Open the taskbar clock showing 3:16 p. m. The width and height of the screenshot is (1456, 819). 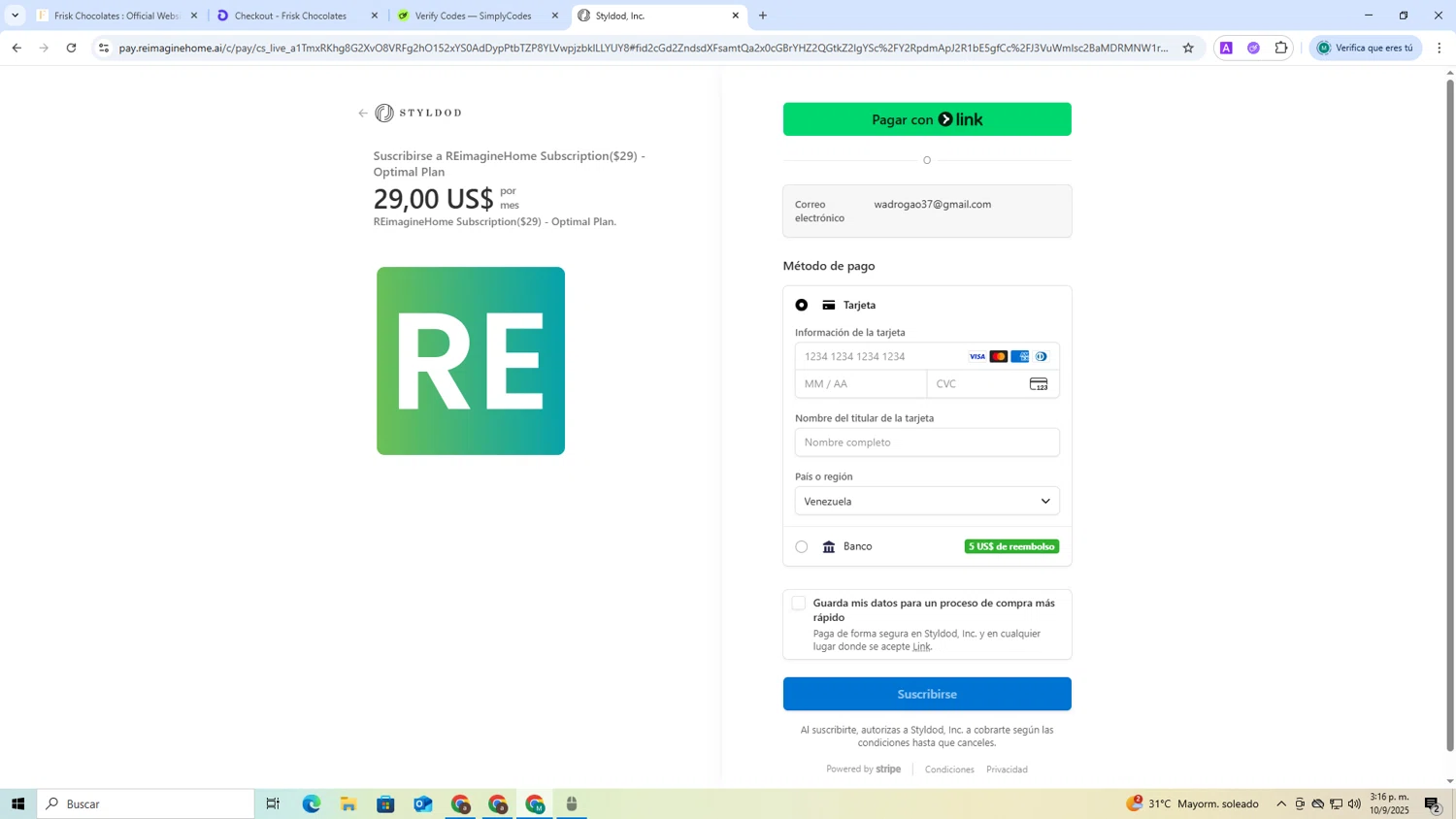tap(1389, 803)
